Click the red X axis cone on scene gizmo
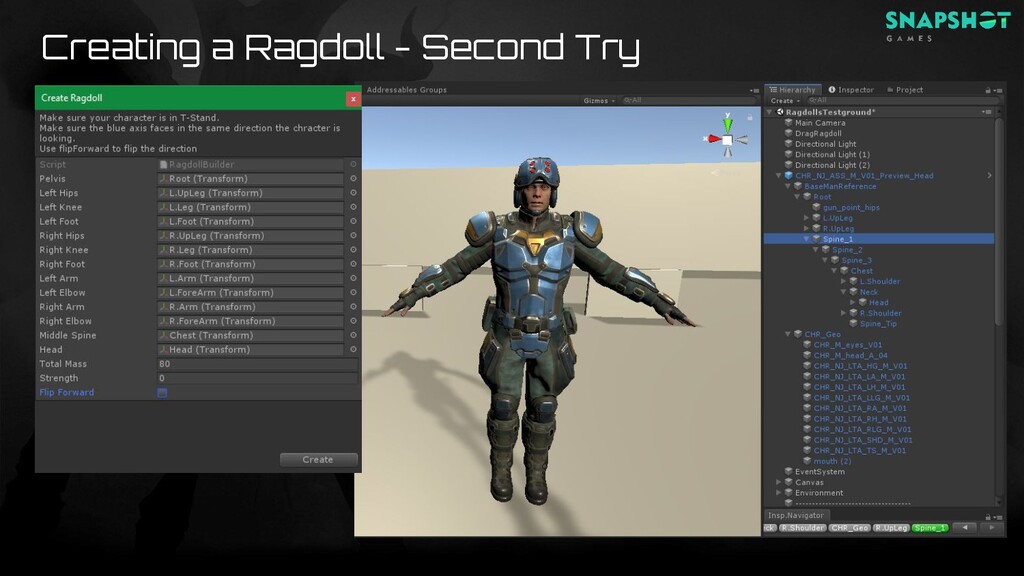Image resolution: width=1024 pixels, height=576 pixels. (714, 138)
